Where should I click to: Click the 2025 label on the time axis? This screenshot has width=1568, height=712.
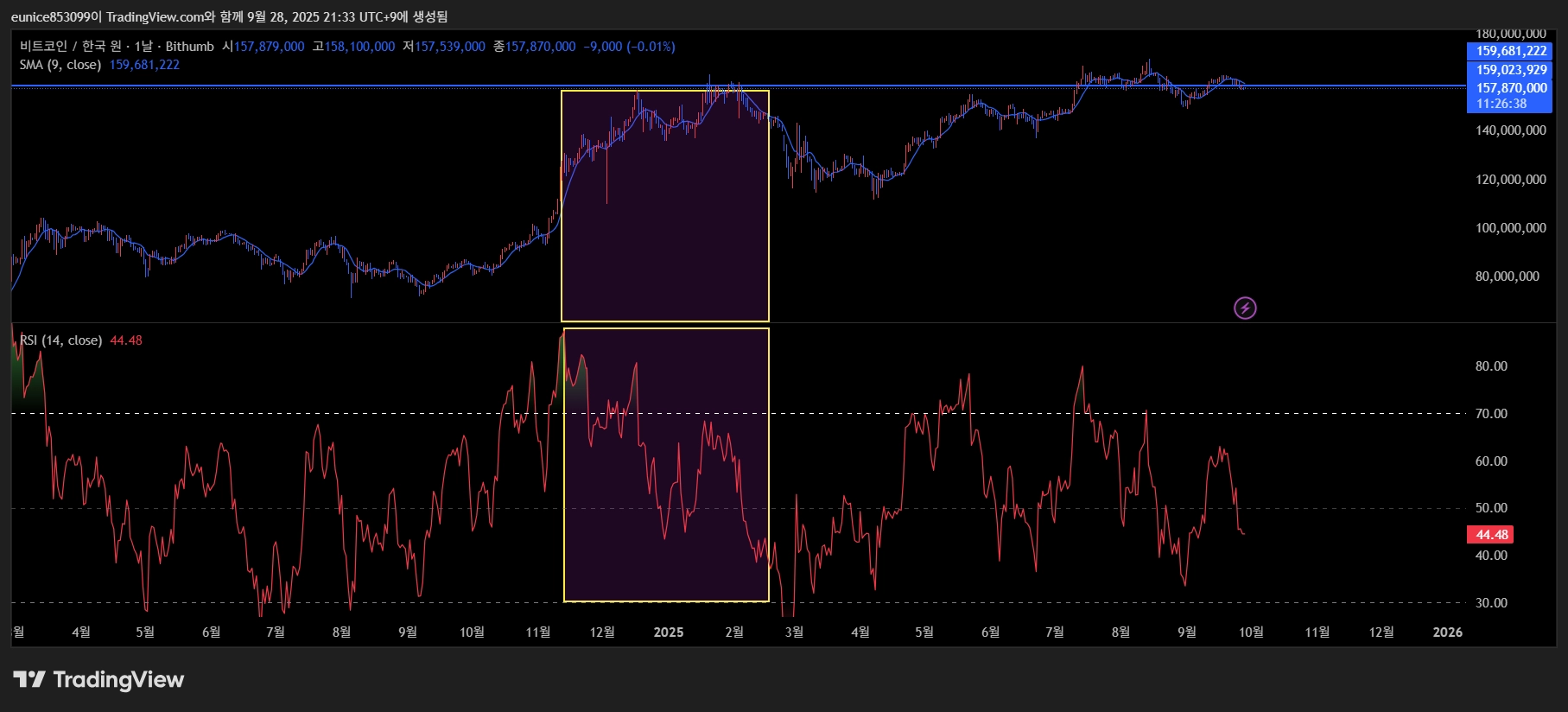coord(669,633)
